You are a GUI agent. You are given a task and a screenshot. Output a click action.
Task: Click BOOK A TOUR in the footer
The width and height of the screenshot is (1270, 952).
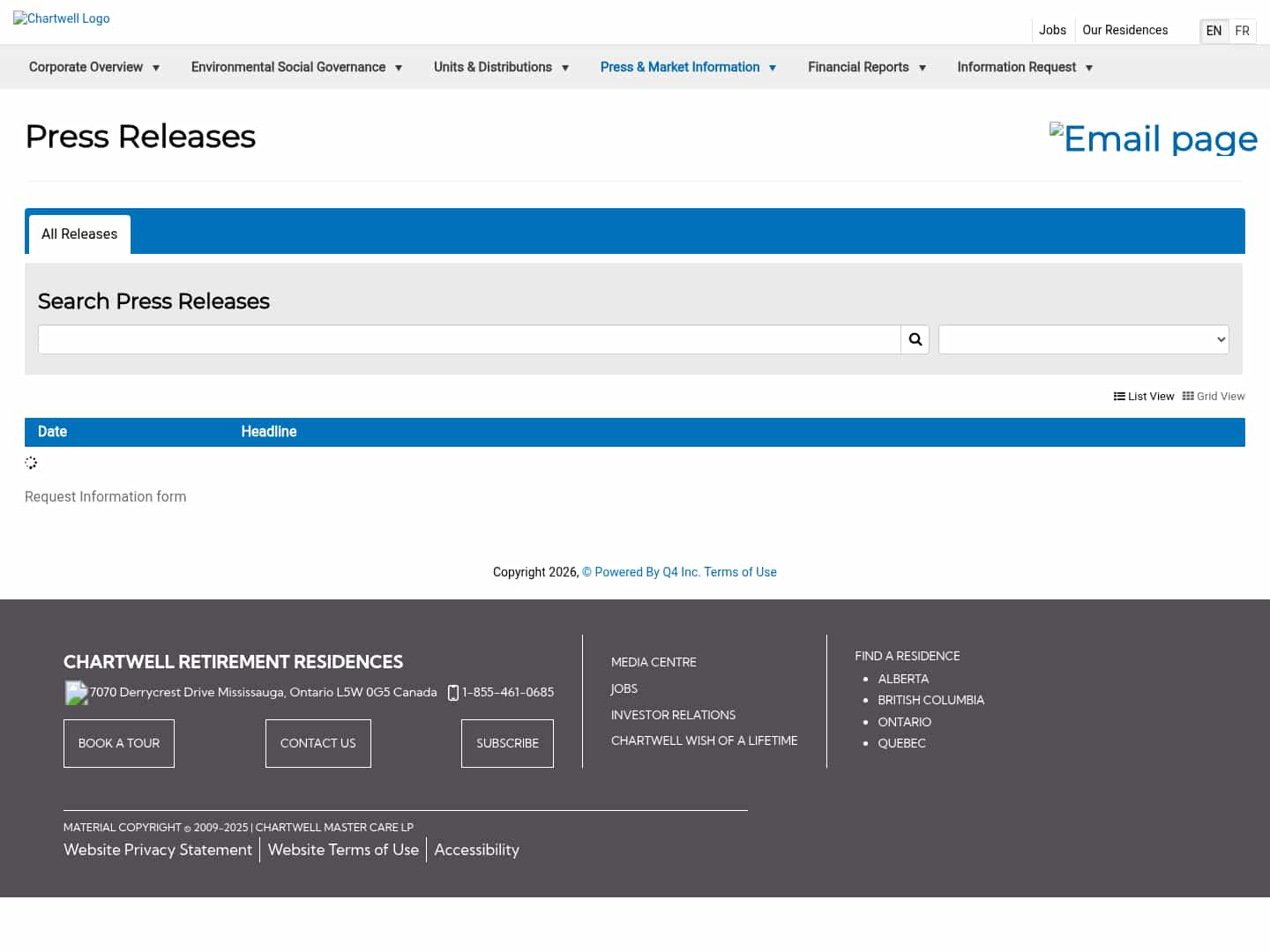pos(118,743)
